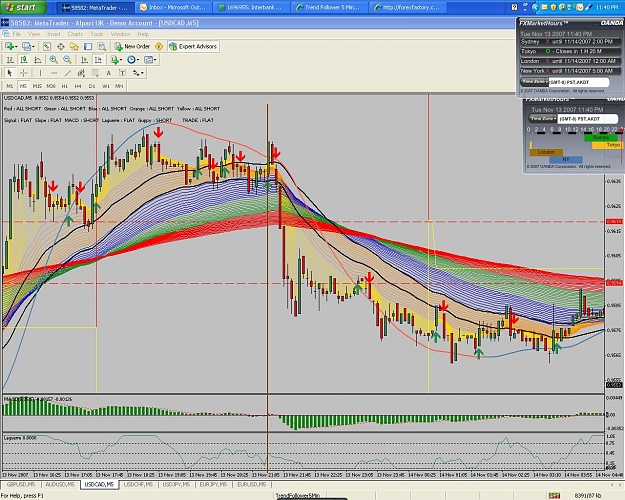Screen dimensions: 625x500
Task: Open Time Zone dropdown in lower FXMarketHours widget
Action: pos(543,118)
